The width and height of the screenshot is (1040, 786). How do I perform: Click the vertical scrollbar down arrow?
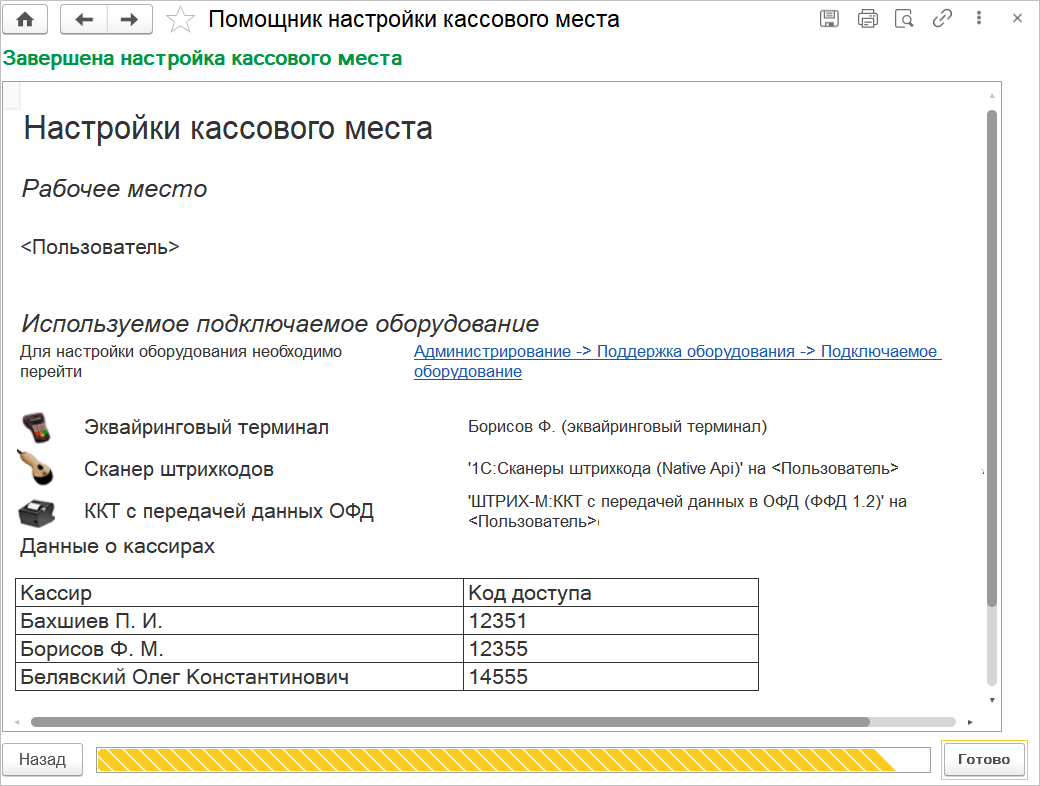(991, 700)
